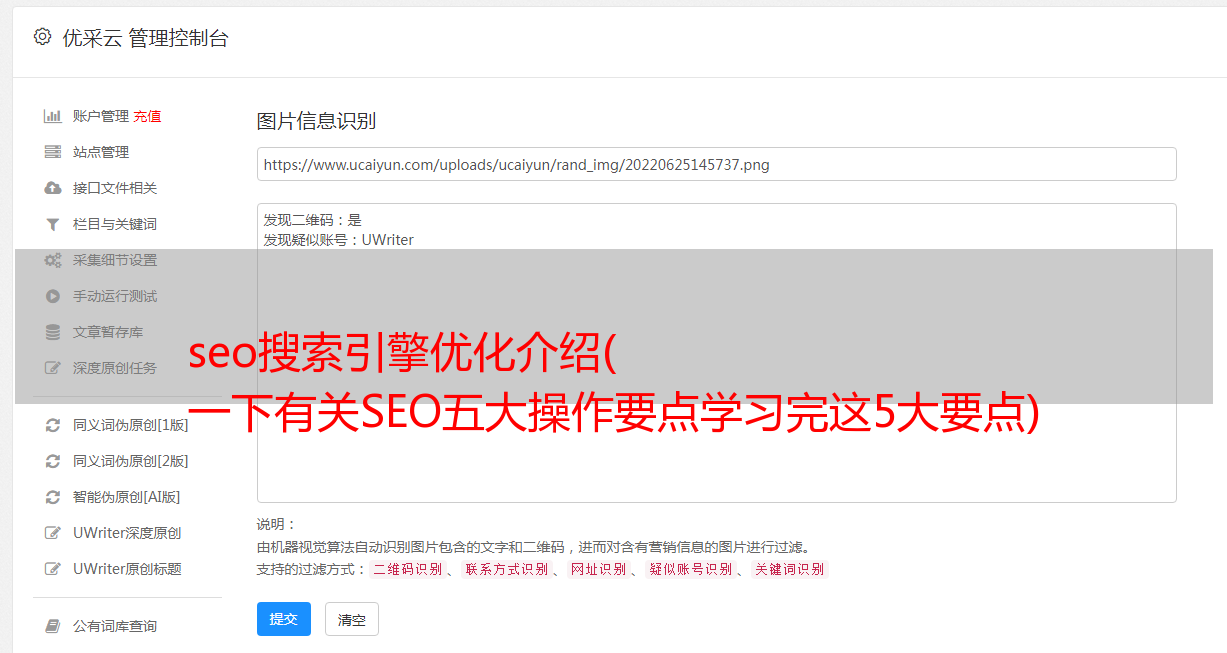Click the 疑似账号识别 tag

(x=690, y=569)
